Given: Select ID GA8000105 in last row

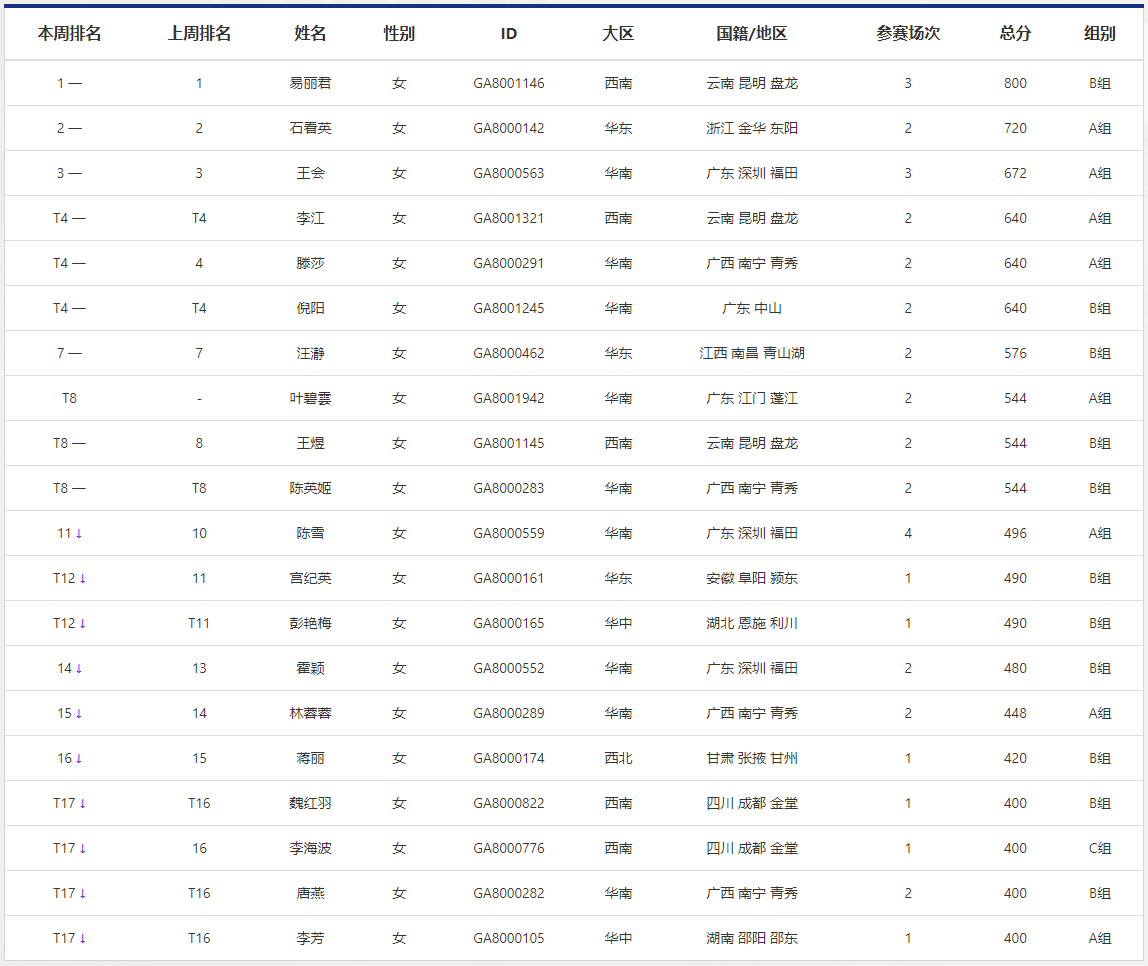Looking at the screenshot, I should click(509, 939).
